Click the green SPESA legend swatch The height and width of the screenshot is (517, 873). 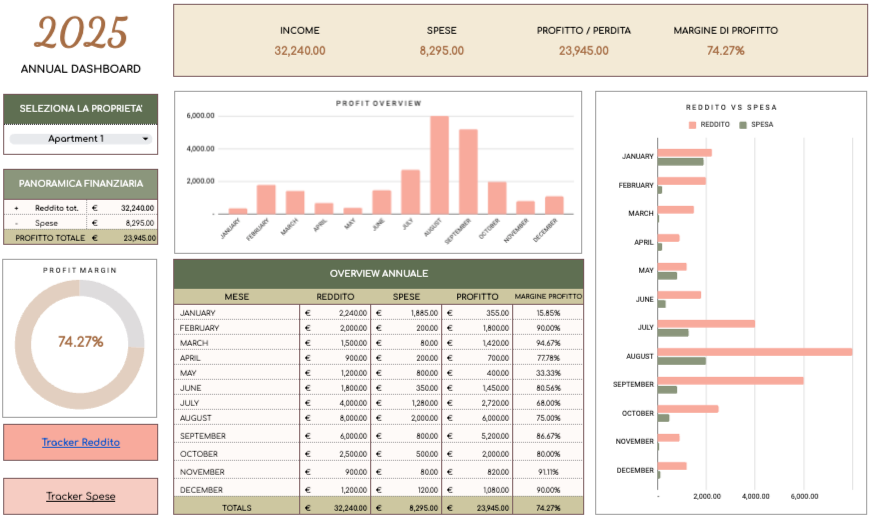(743, 125)
